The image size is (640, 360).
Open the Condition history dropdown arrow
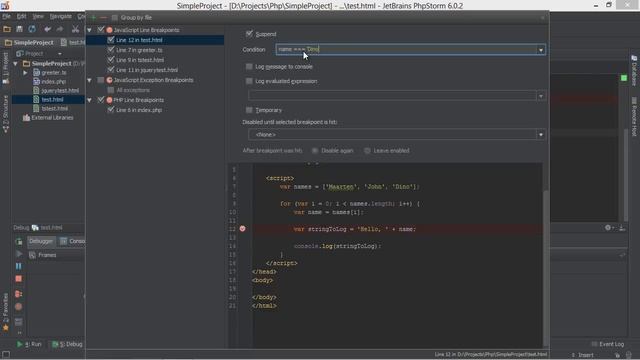(x=541, y=50)
